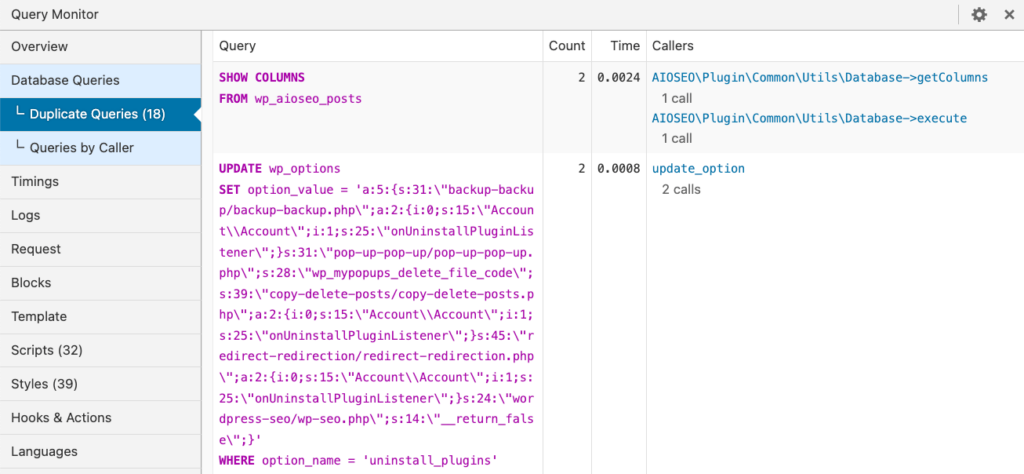
Task: Switch to the Logs panel
Action: click(101, 215)
